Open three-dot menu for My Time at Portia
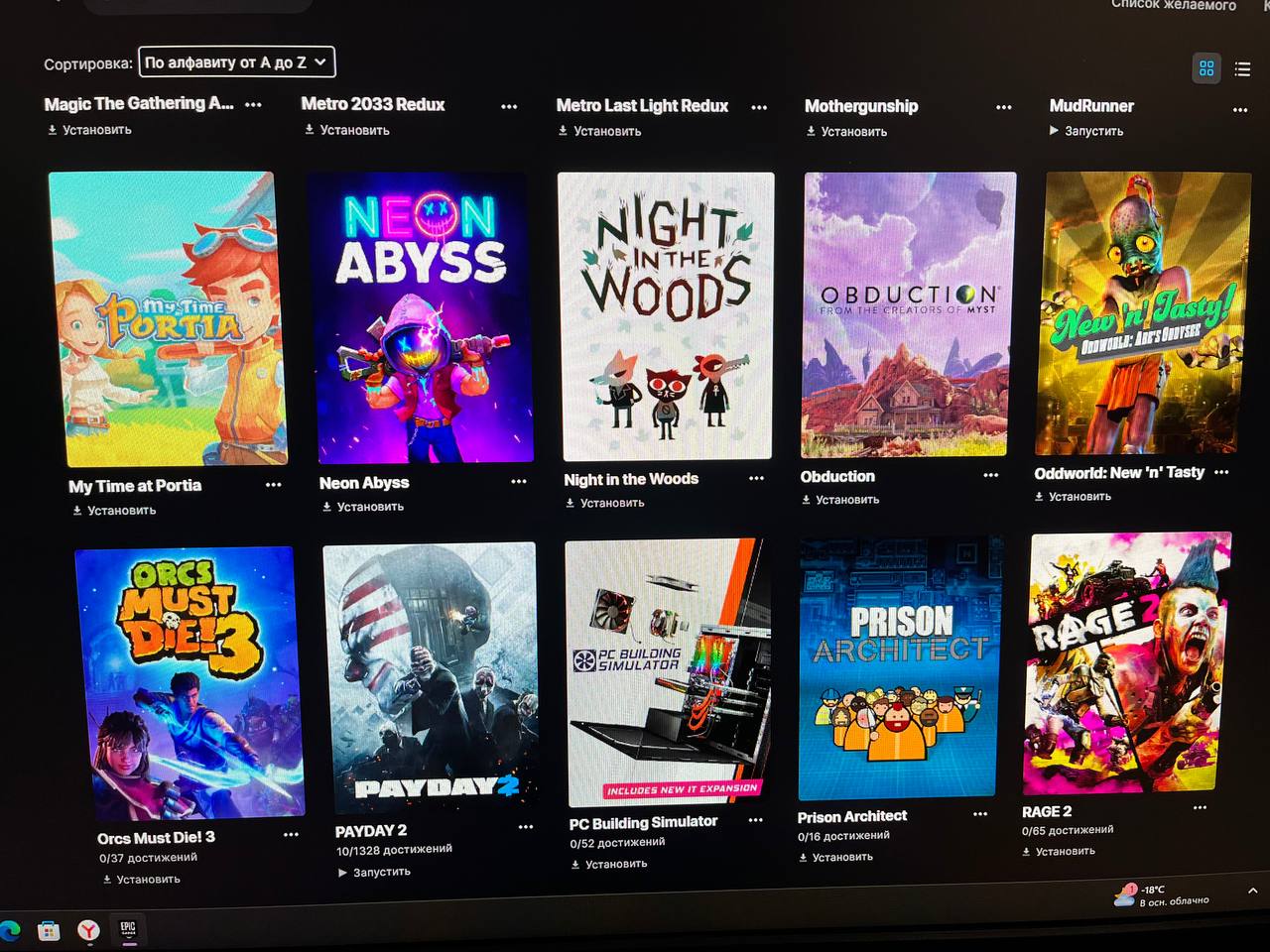 [274, 485]
